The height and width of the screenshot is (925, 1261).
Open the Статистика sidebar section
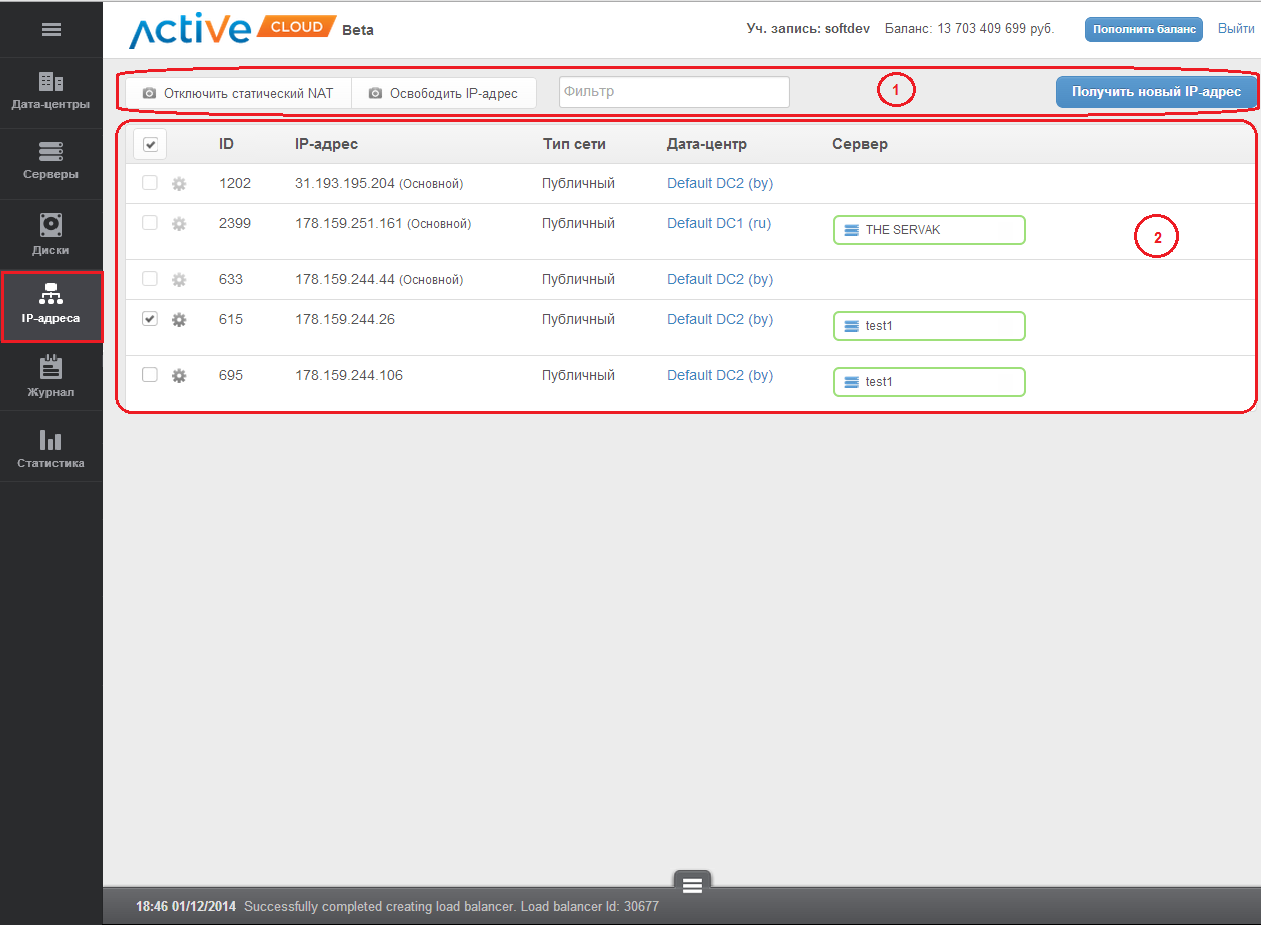tap(51, 448)
